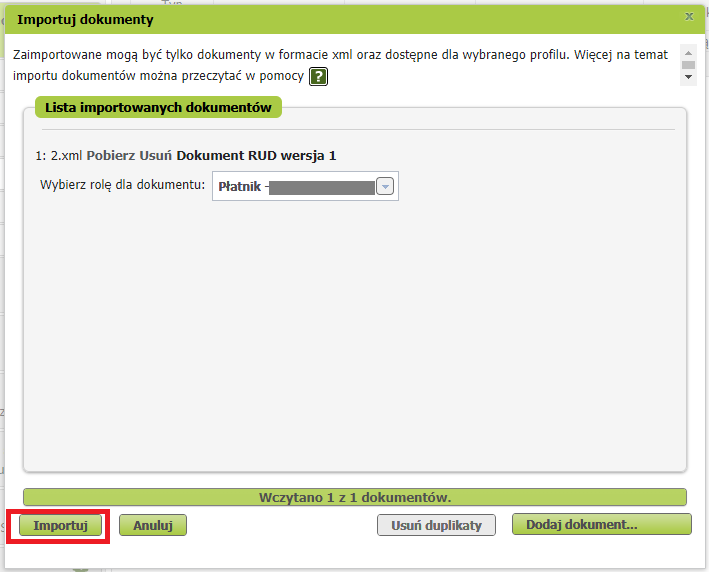
Task: Select the Lista importowanych dokumentów header
Action: (x=158, y=107)
